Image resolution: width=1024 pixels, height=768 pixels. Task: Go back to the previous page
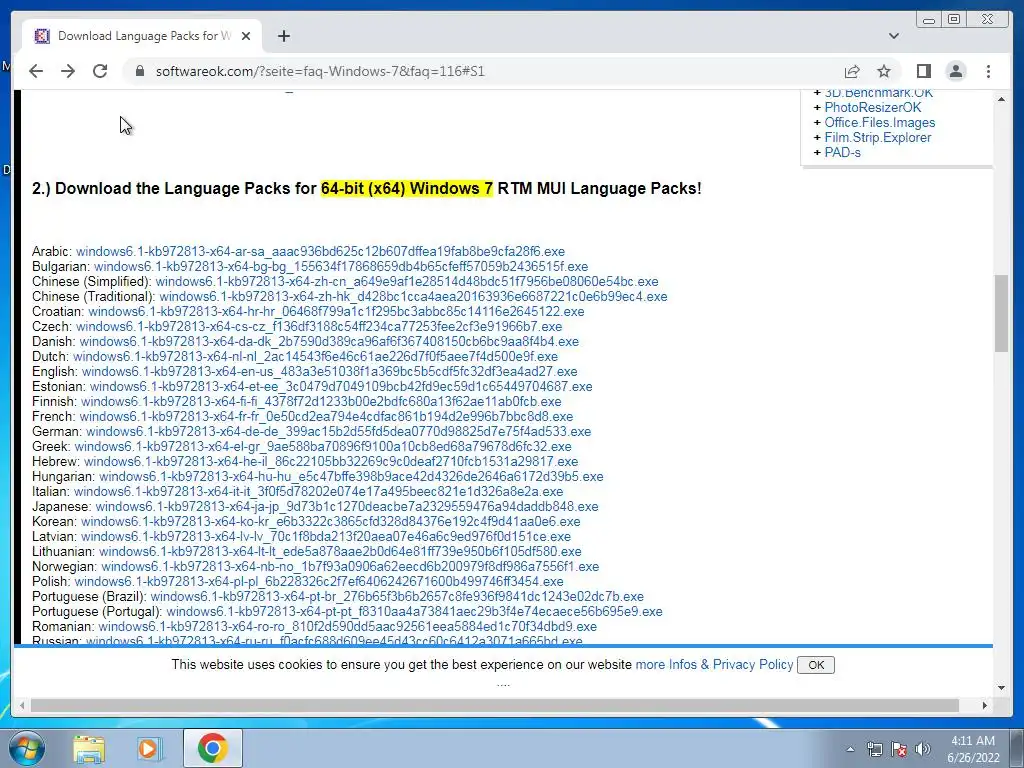[36, 71]
